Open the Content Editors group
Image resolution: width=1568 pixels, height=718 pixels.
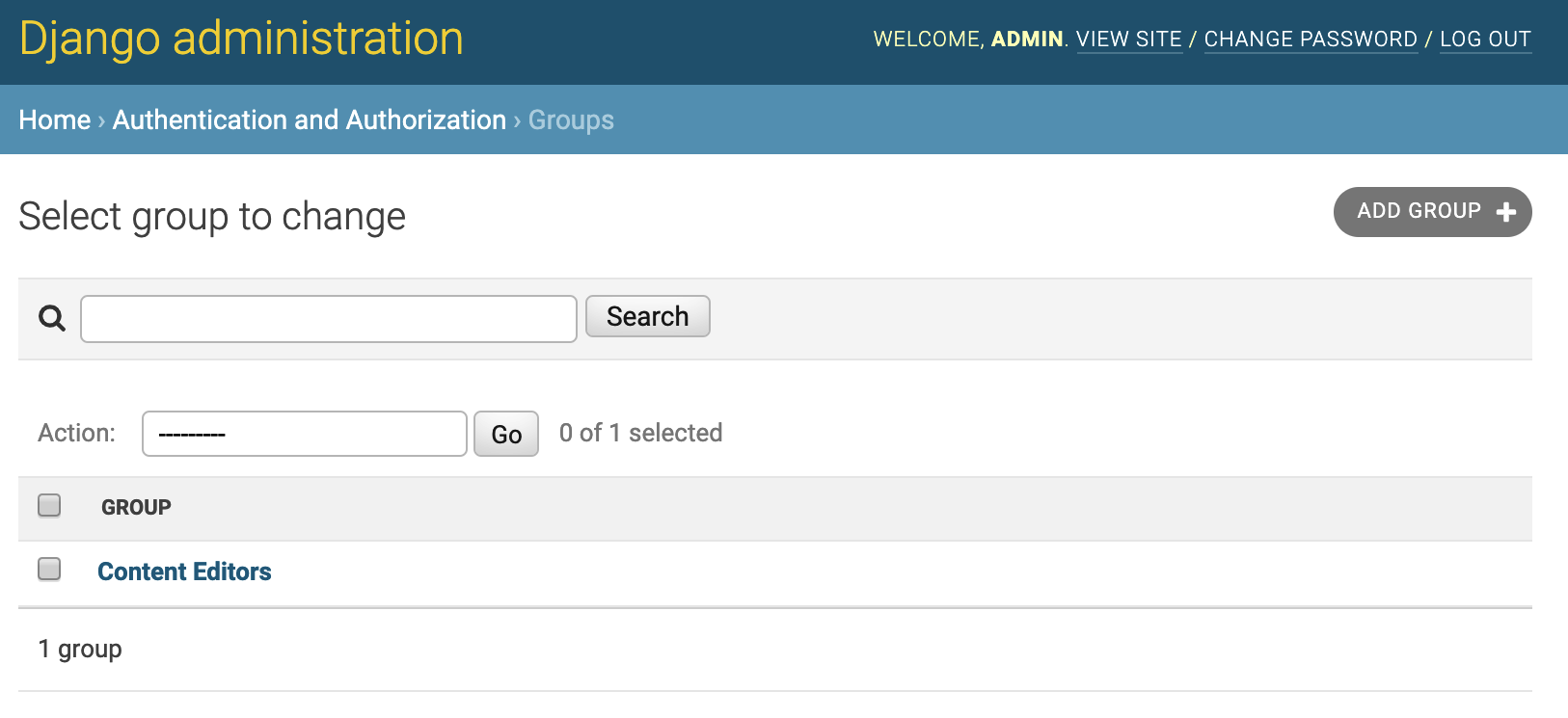184,572
